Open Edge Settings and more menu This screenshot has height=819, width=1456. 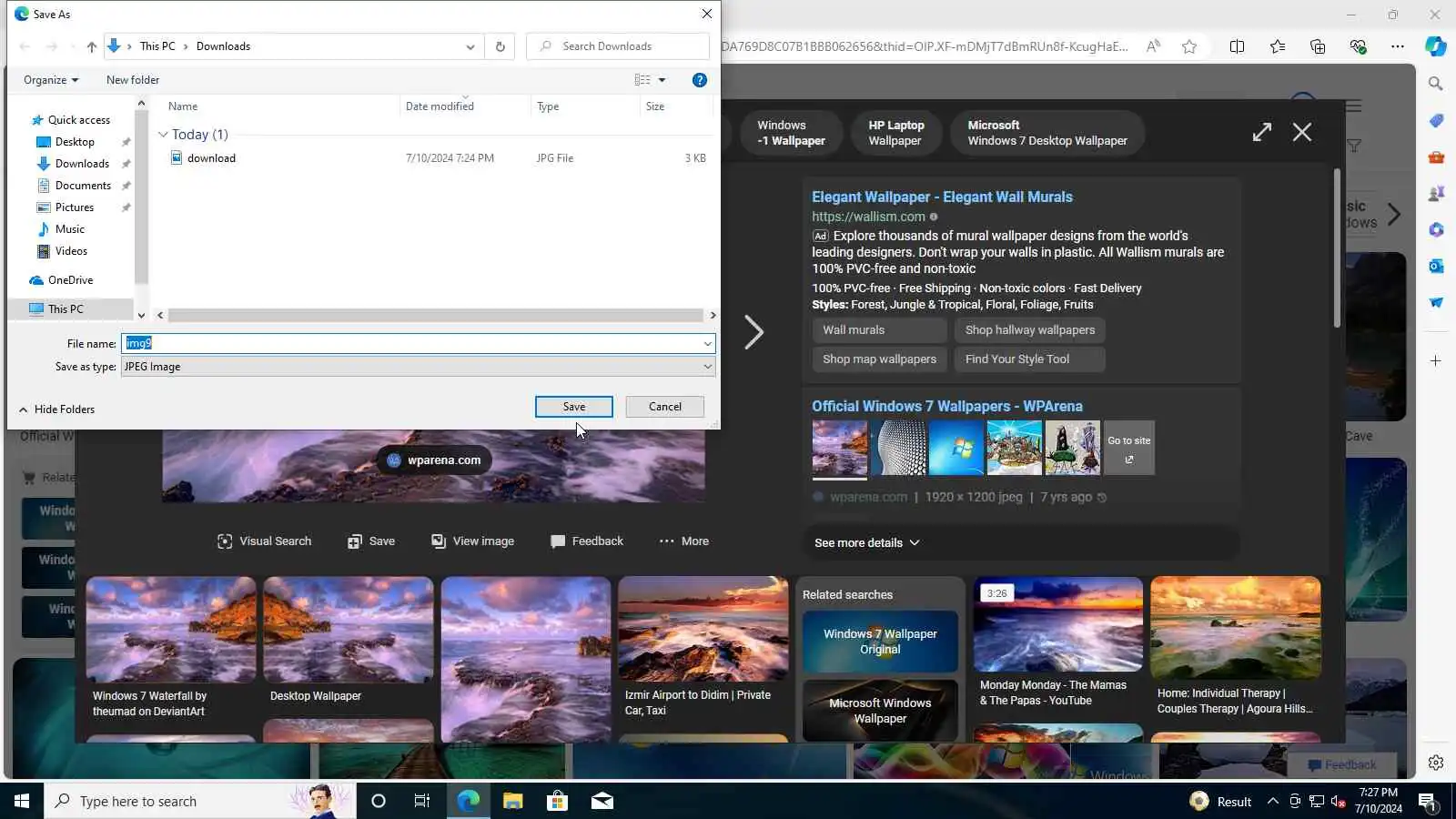(1398, 46)
